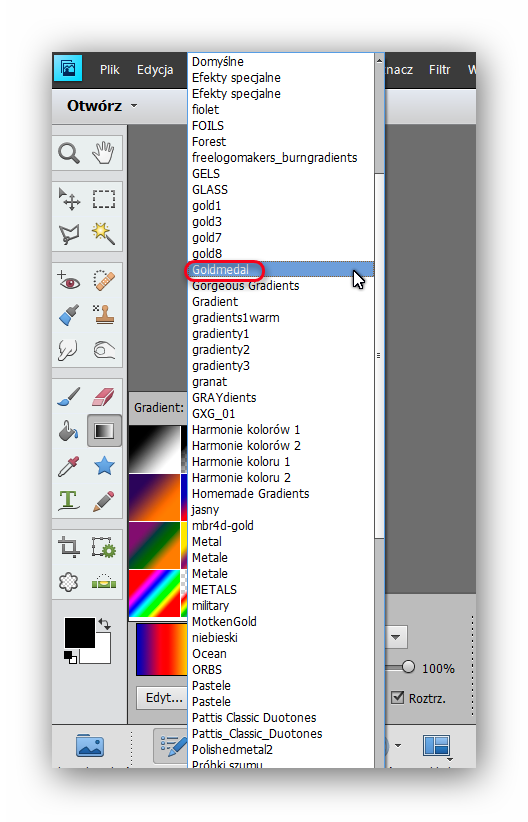Click the gradient list vertical scrollbar thumb
This screenshot has height=822, width=528.
[x=379, y=355]
